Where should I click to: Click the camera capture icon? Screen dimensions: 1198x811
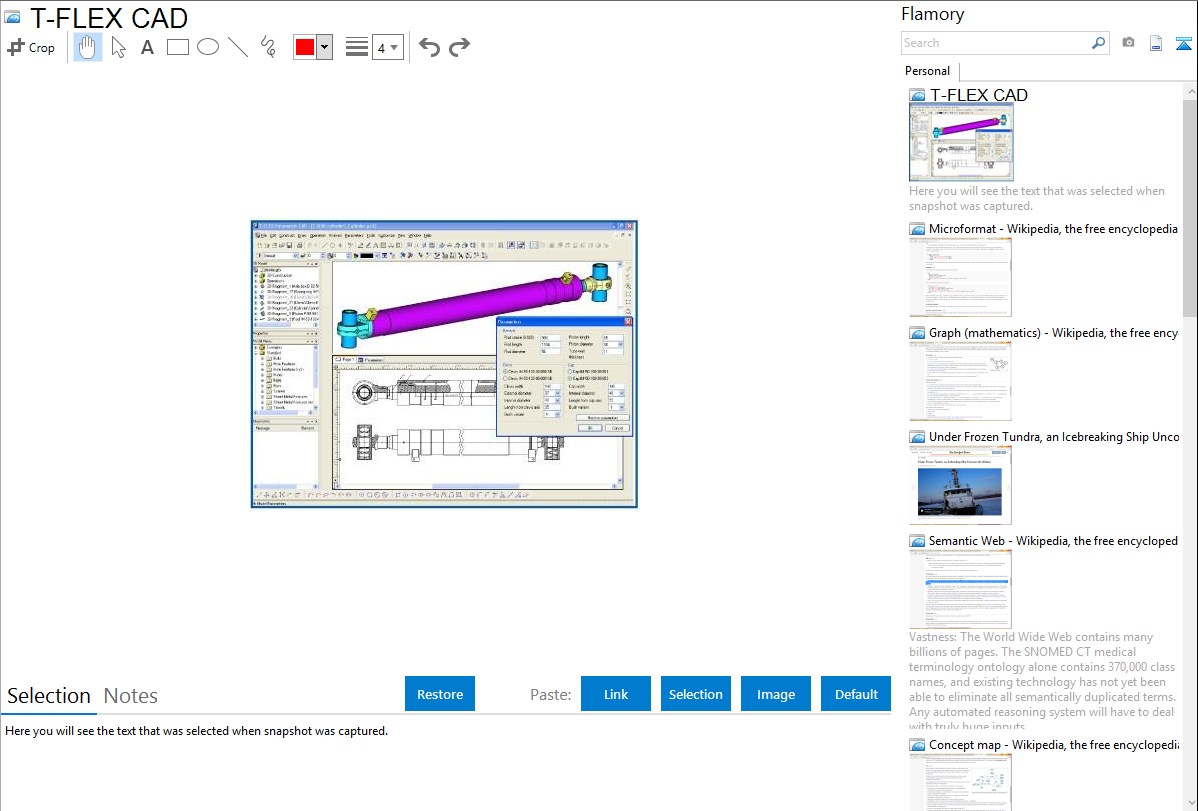[x=1128, y=43]
